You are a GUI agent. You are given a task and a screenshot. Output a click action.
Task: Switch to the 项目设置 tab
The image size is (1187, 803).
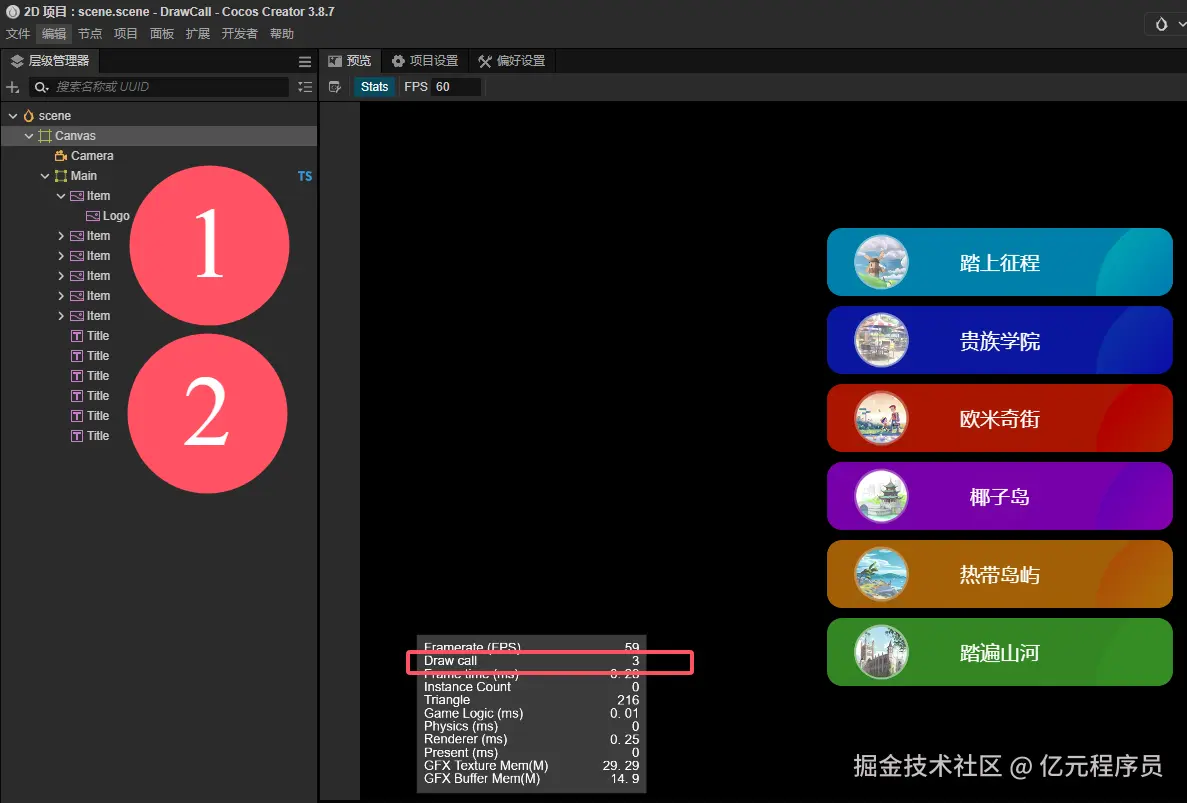tap(425, 61)
